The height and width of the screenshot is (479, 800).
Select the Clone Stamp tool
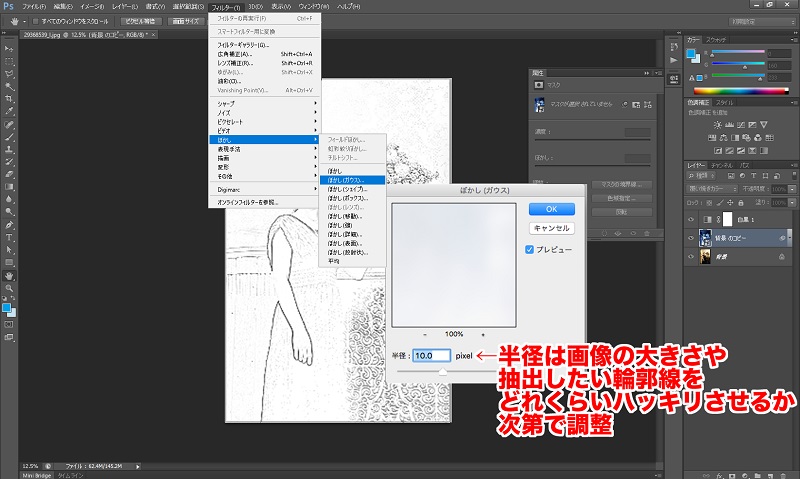click(x=9, y=149)
